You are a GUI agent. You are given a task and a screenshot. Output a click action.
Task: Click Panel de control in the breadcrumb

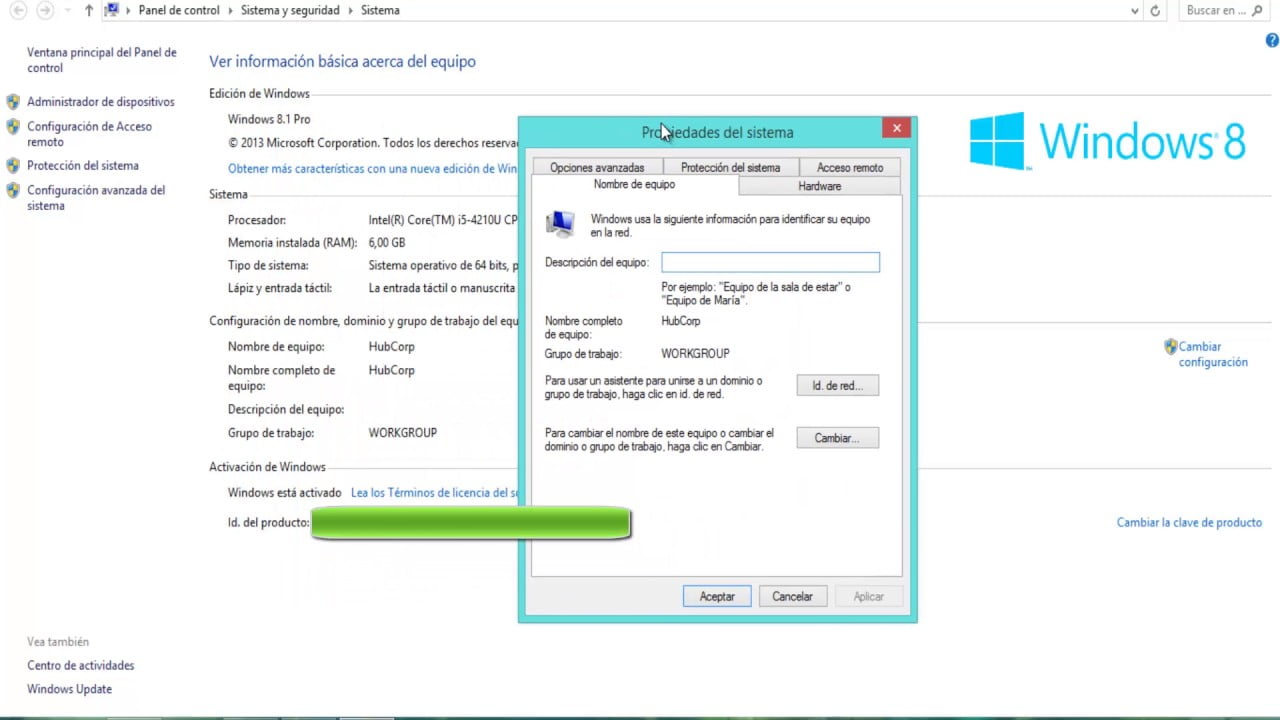(179, 10)
